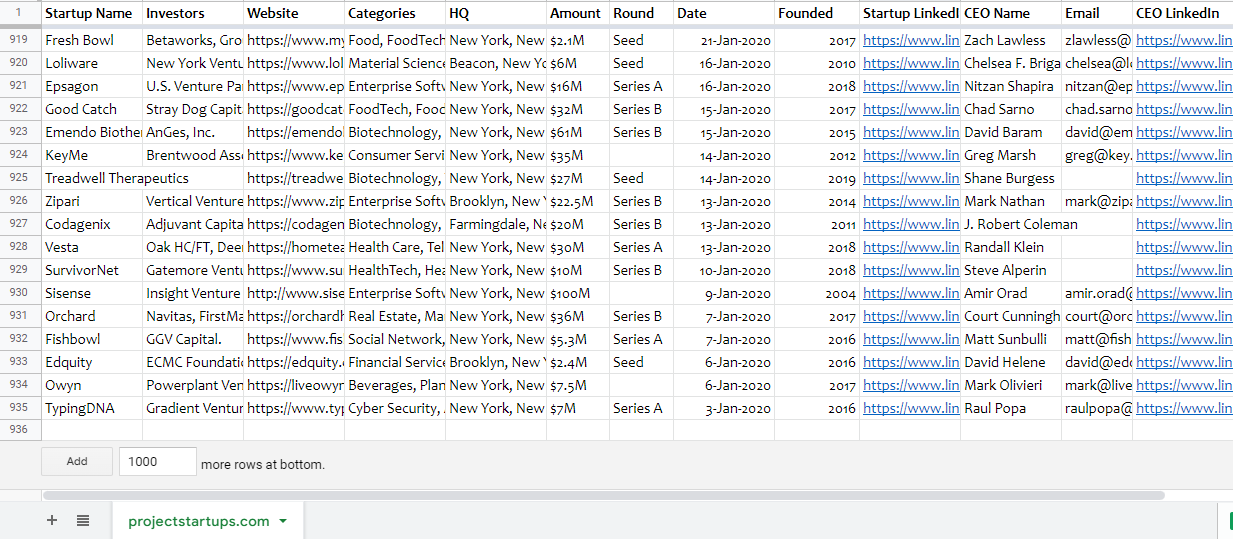The image size is (1233, 539).
Task: Select the Insight Venture investors cell
Action: pos(193,293)
